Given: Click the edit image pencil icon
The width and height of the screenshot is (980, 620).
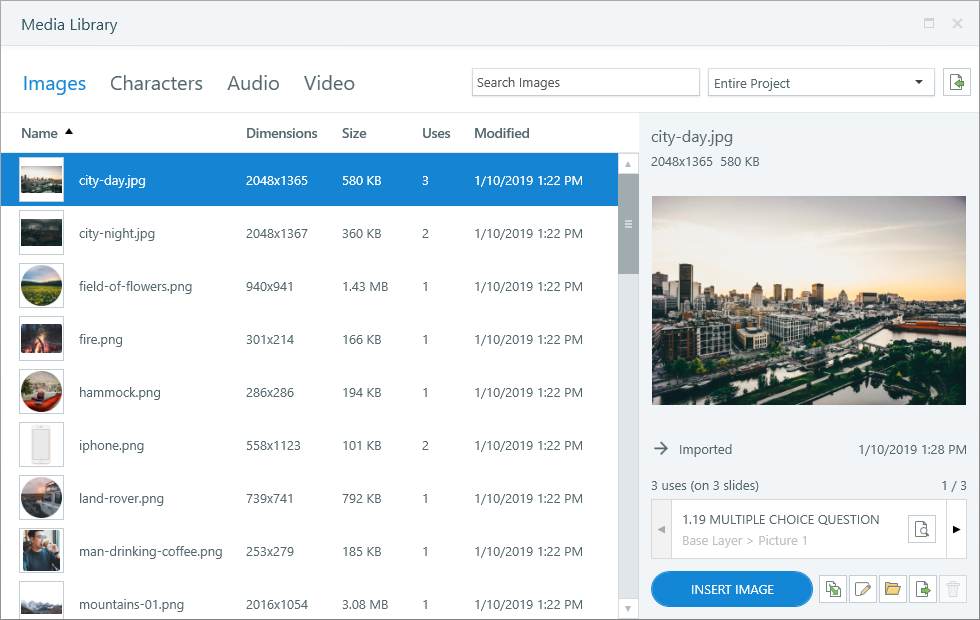Looking at the screenshot, I should tap(862, 590).
